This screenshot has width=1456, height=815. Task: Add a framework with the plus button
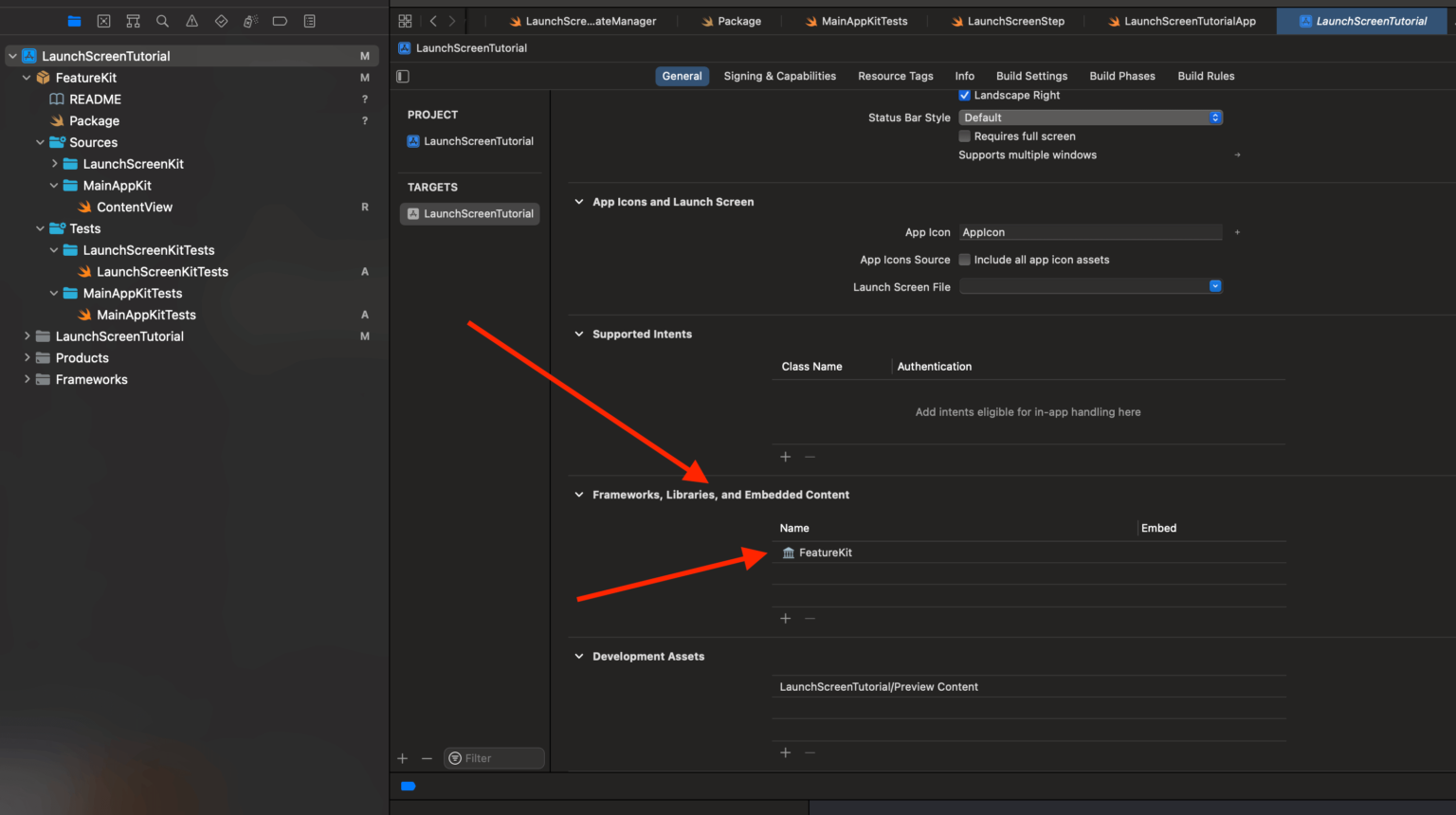pos(785,618)
